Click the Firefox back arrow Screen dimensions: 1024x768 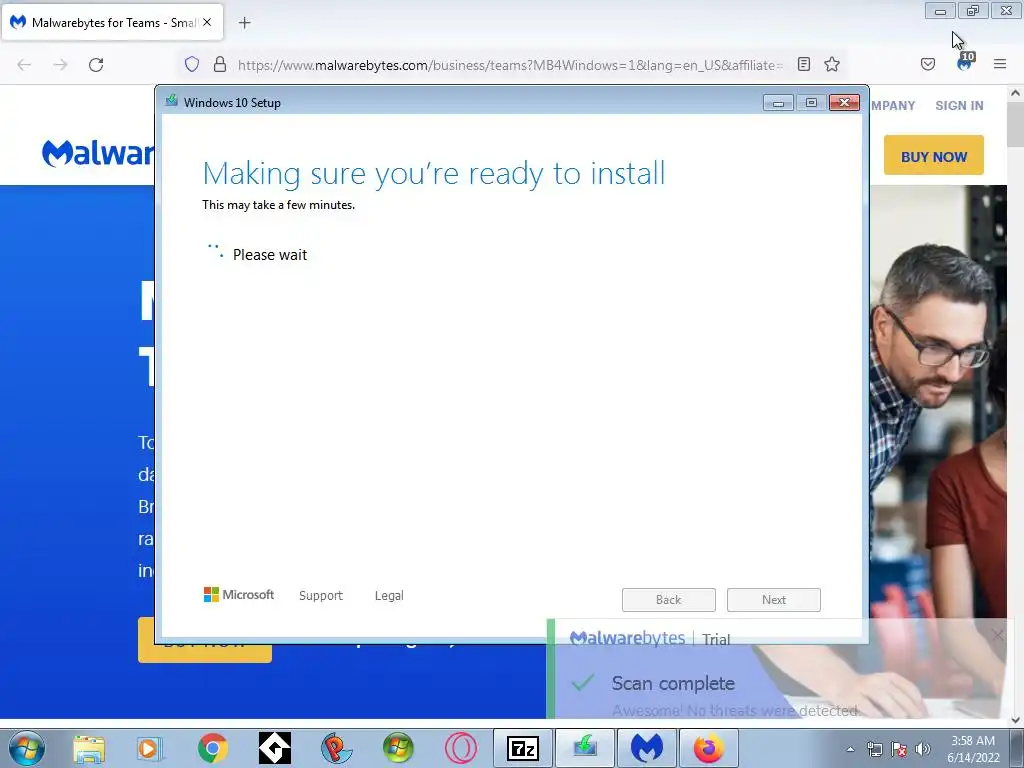(x=24, y=65)
